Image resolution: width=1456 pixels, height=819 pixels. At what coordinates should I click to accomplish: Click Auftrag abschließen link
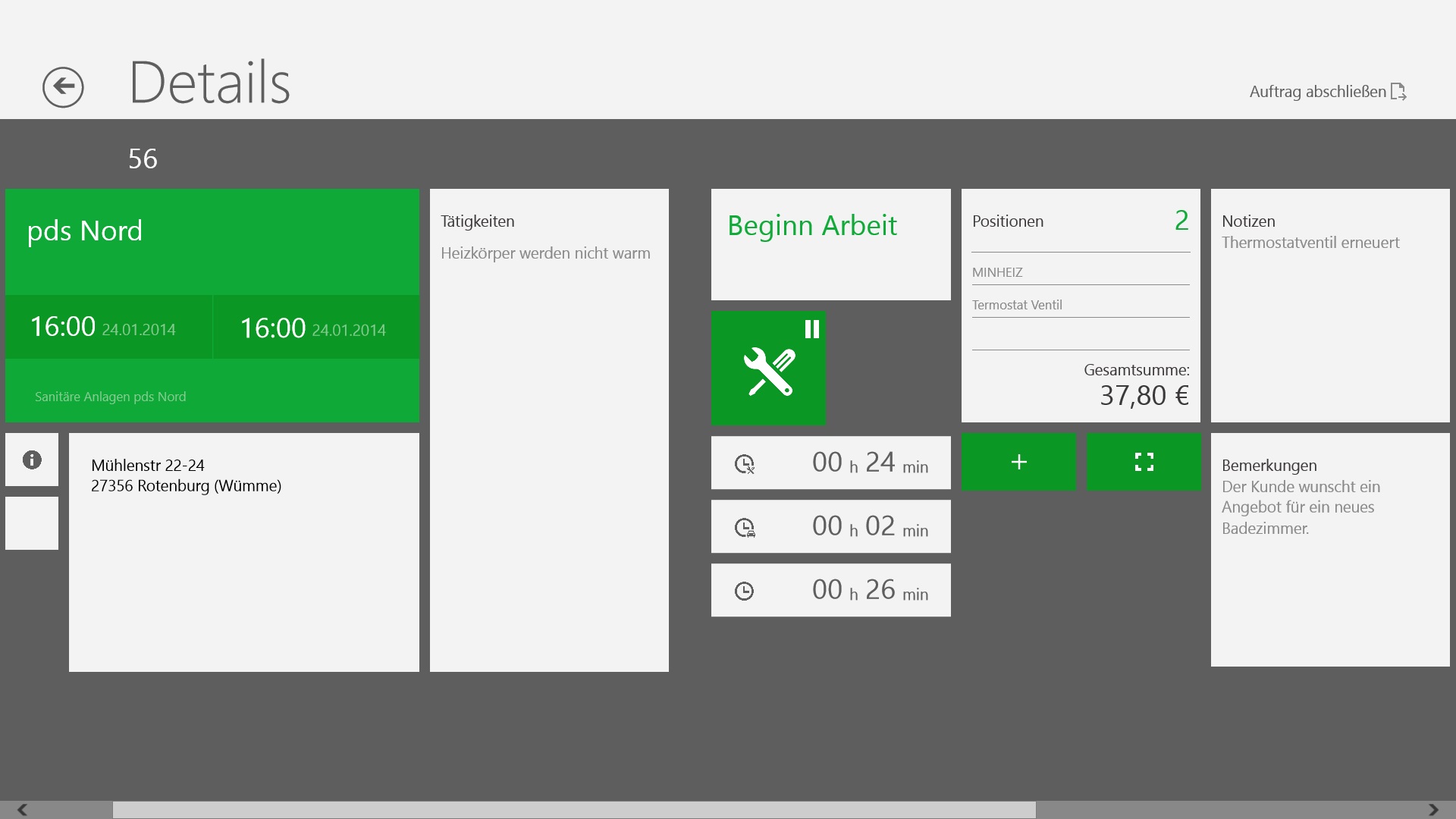click(x=1317, y=92)
